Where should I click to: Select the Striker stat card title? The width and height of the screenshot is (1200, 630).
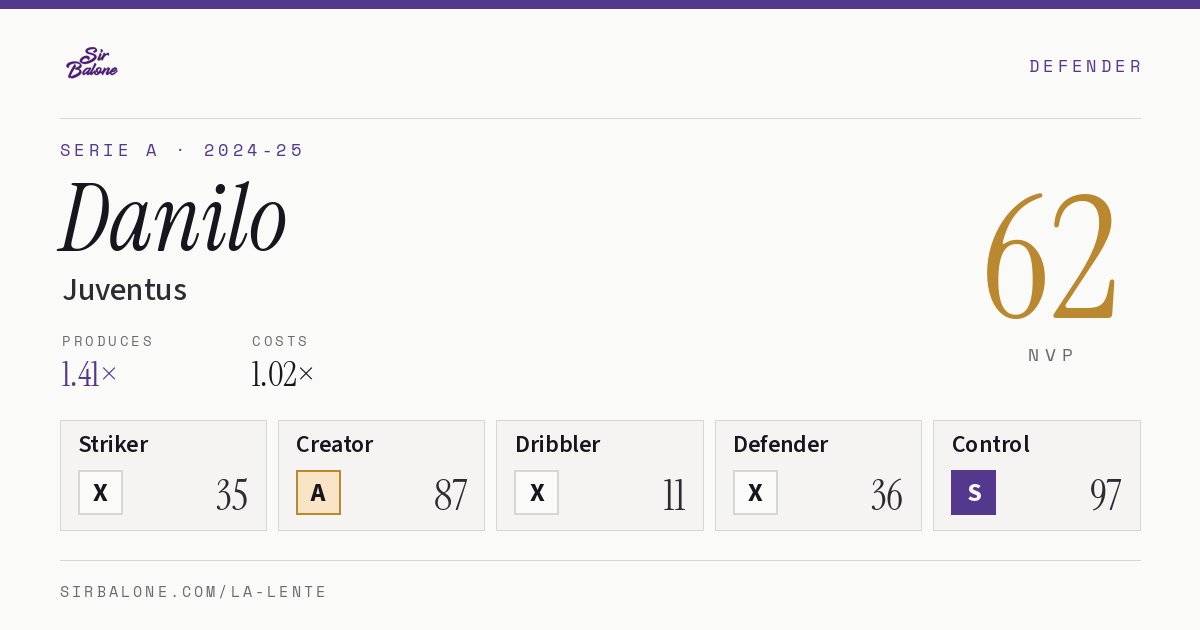(113, 444)
